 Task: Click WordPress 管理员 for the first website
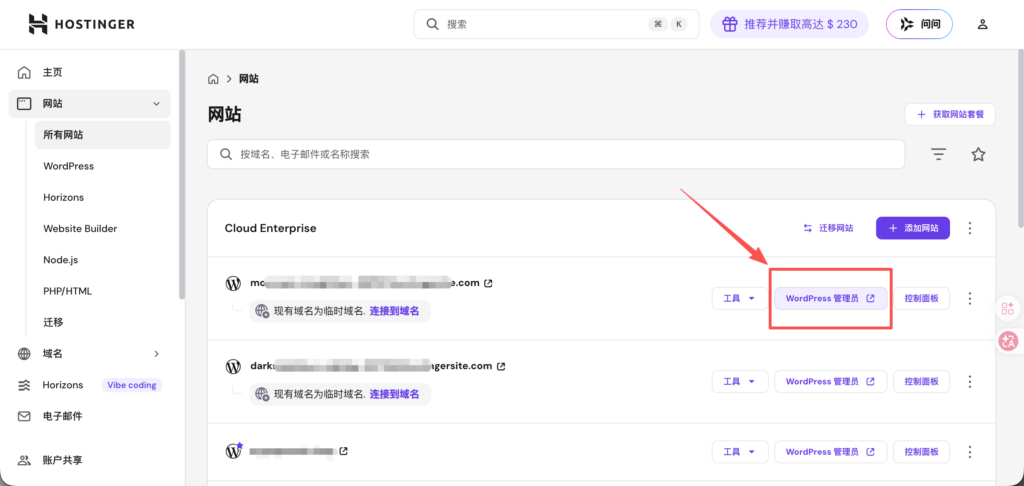[831, 299]
